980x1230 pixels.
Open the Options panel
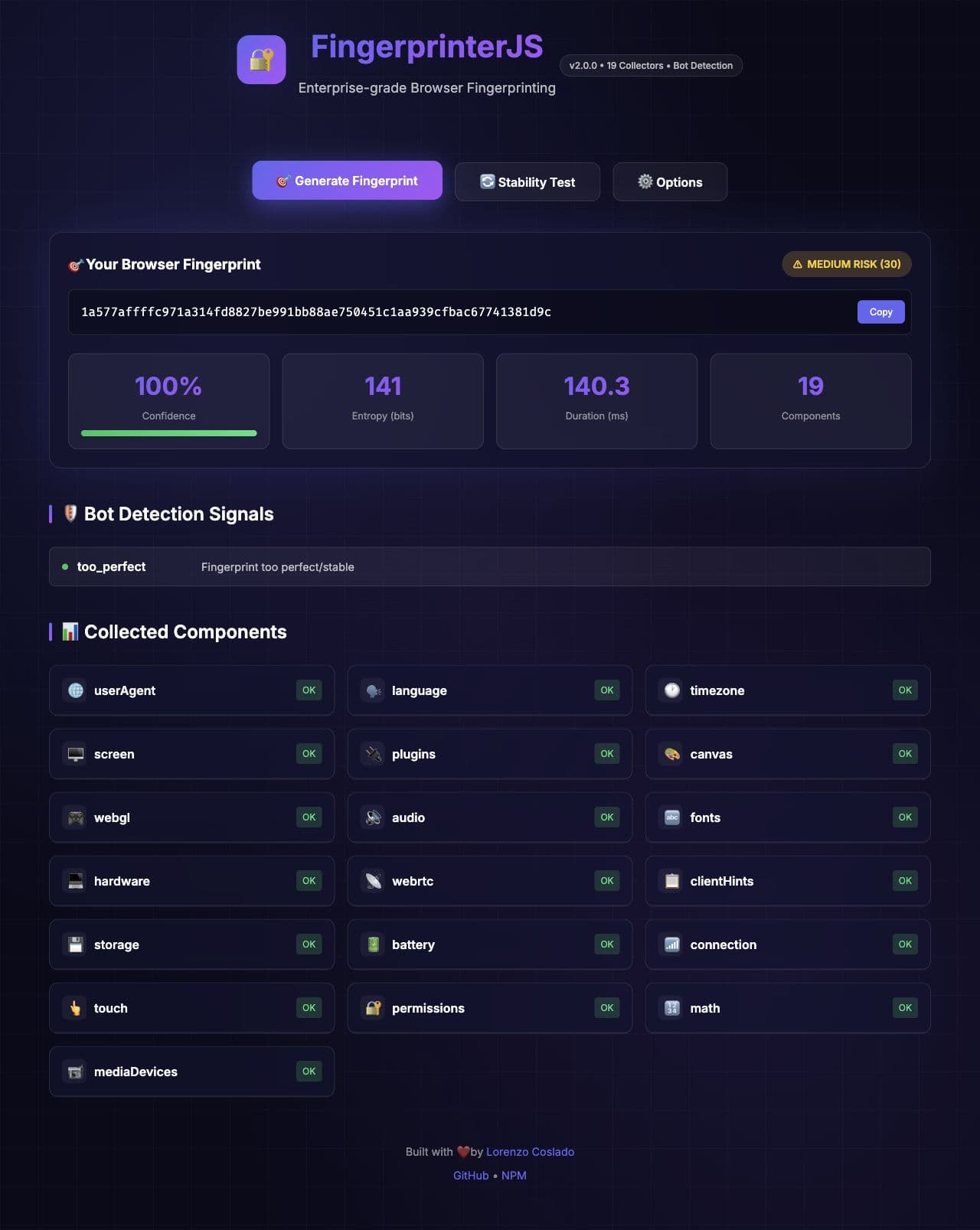[670, 181]
